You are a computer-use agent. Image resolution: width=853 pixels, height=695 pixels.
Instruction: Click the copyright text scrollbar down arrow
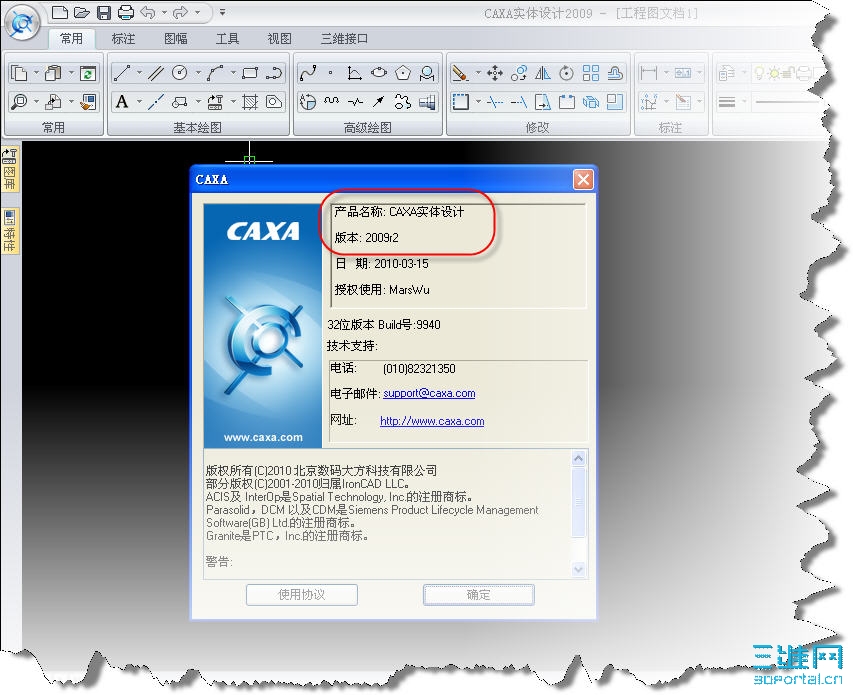(578, 569)
